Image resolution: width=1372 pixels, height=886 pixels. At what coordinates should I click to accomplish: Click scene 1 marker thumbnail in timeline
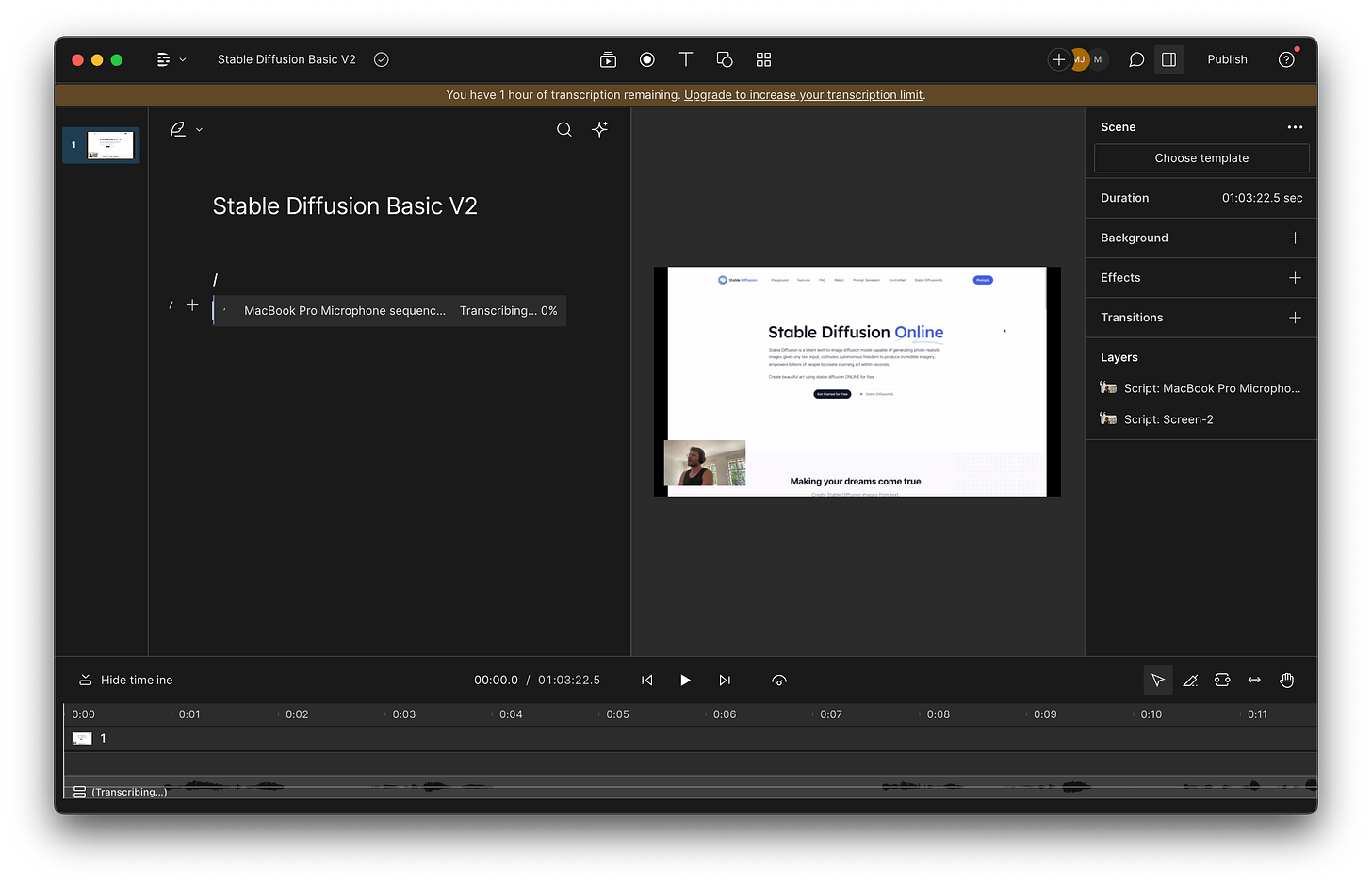pos(82,739)
